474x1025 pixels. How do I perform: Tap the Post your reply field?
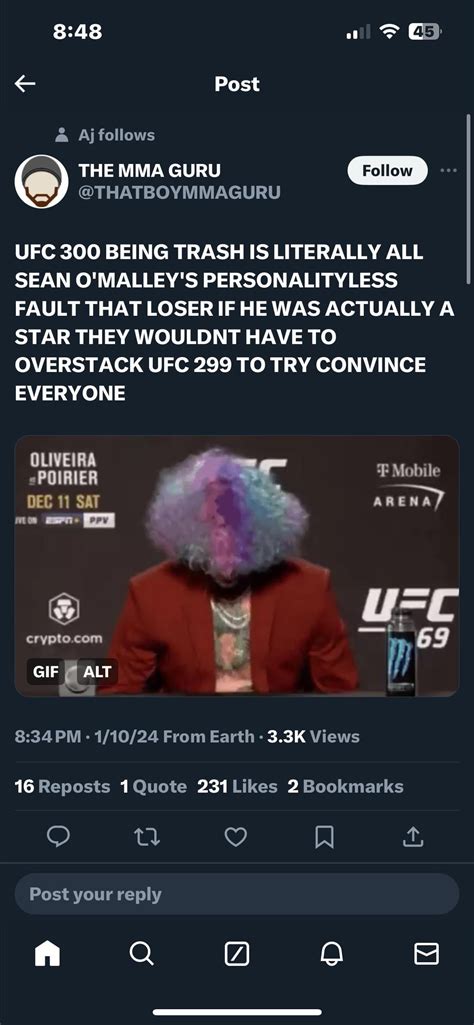tap(237, 894)
